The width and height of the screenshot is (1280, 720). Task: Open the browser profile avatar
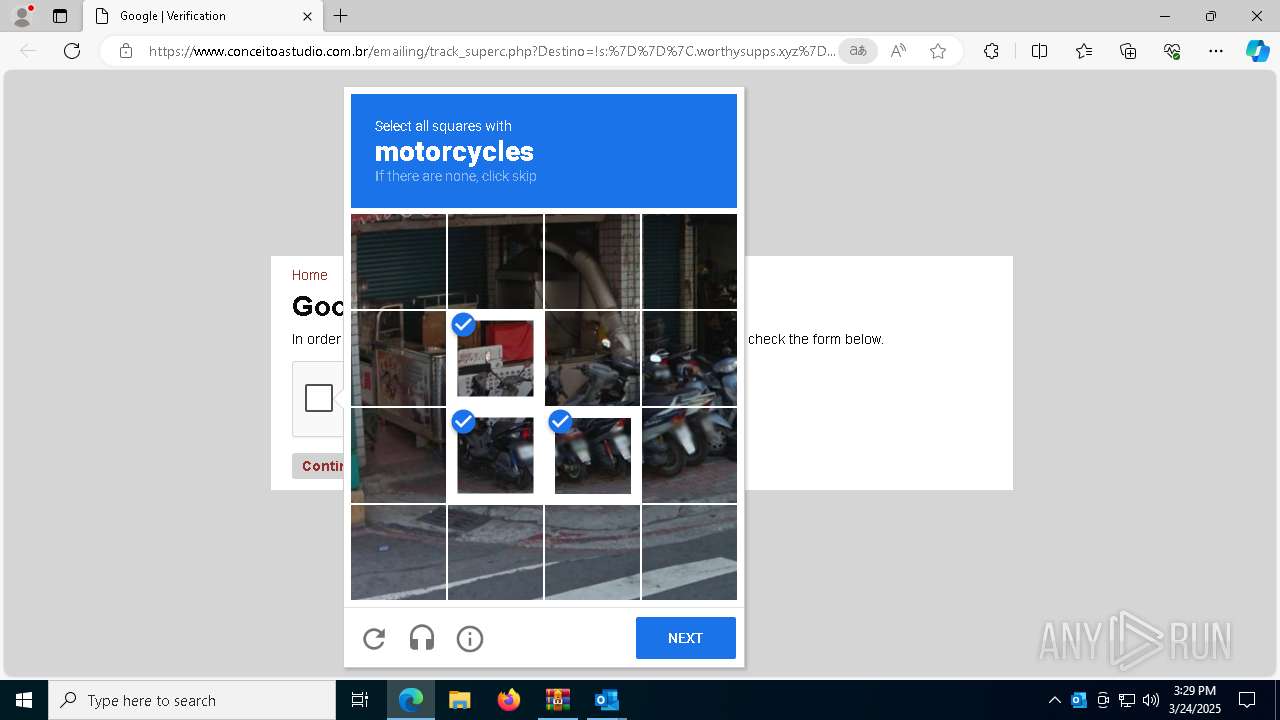tap(22, 16)
